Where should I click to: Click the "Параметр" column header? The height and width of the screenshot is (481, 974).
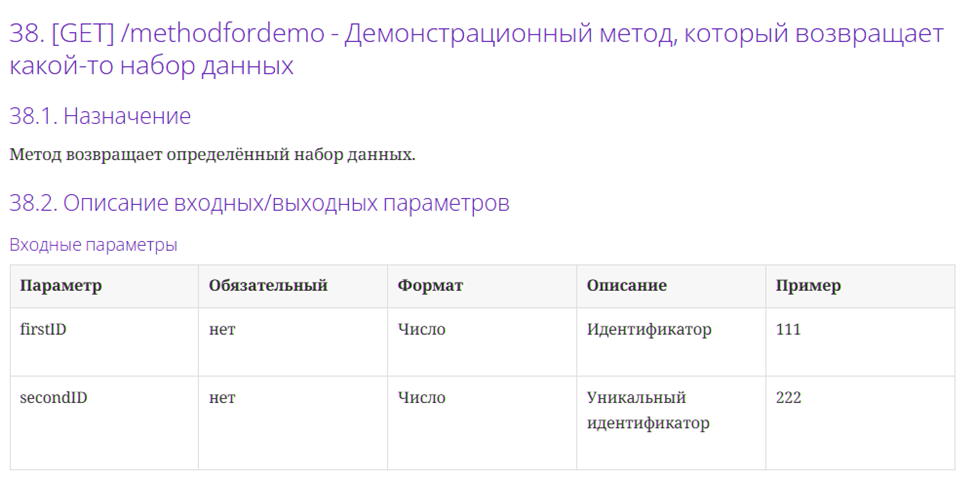[x=61, y=286]
